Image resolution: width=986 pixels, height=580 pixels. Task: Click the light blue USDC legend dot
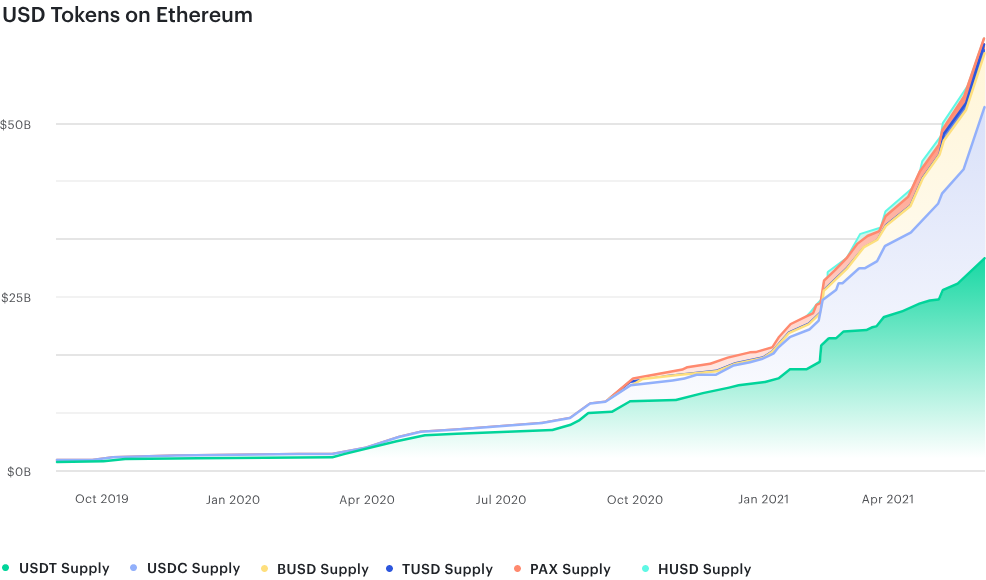[134, 569]
